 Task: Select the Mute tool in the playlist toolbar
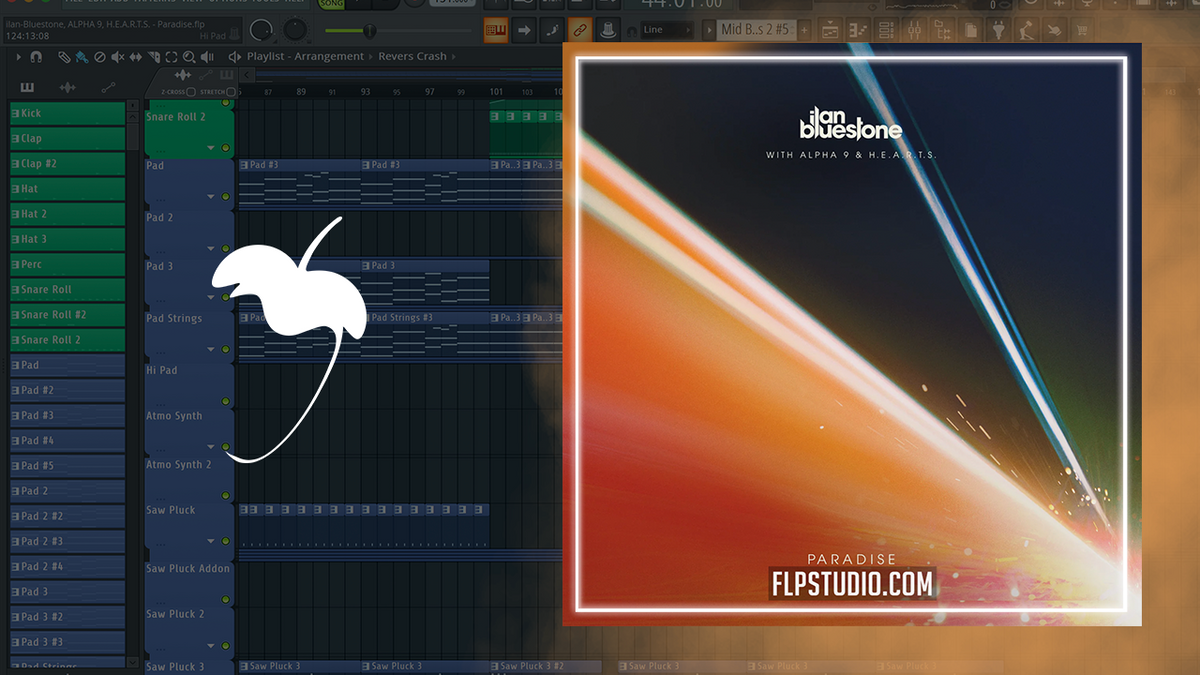coord(118,57)
